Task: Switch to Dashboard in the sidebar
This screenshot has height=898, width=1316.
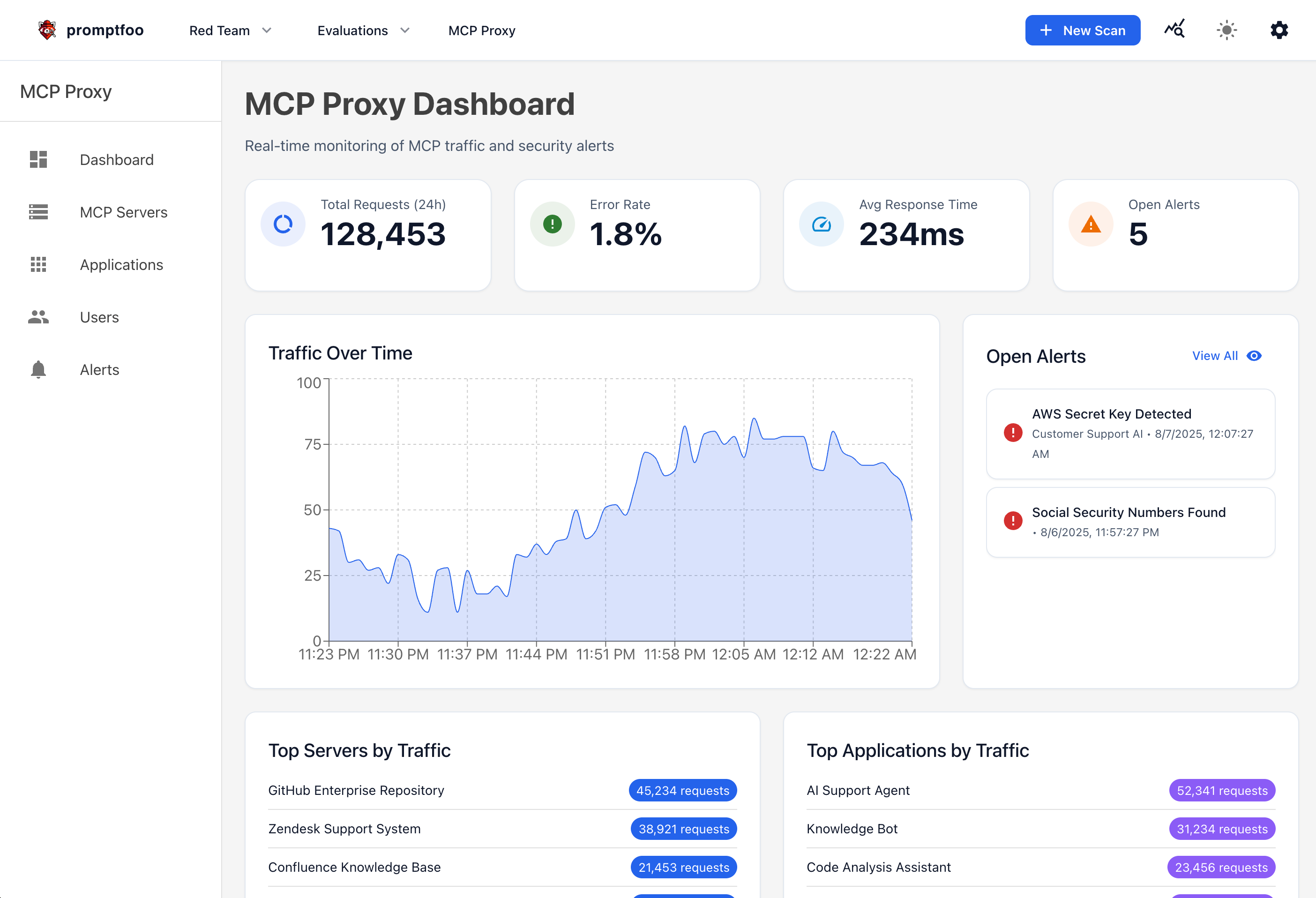Action: pyautogui.click(x=116, y=159)
